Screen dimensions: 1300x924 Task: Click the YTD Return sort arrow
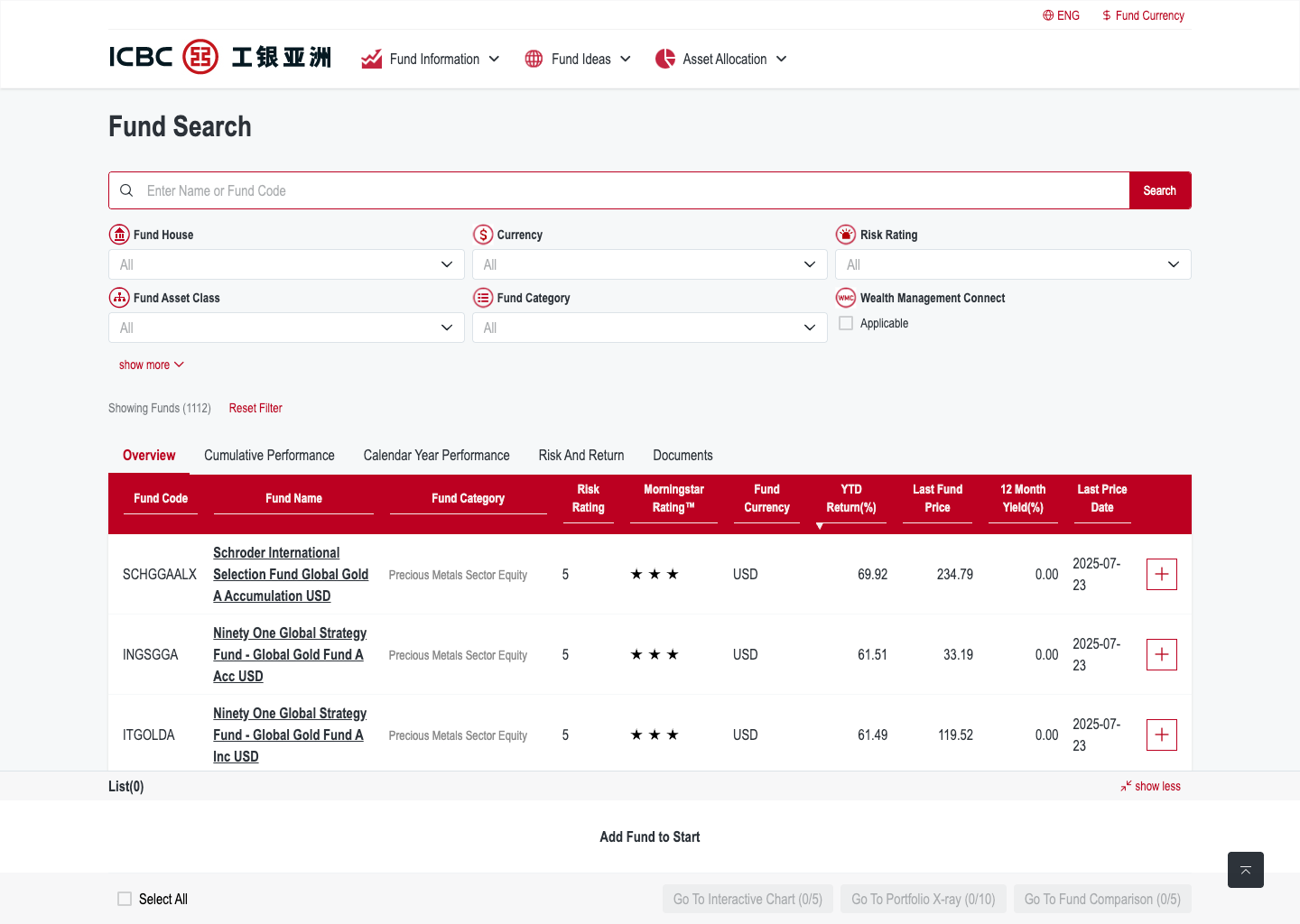pos(820,526)
